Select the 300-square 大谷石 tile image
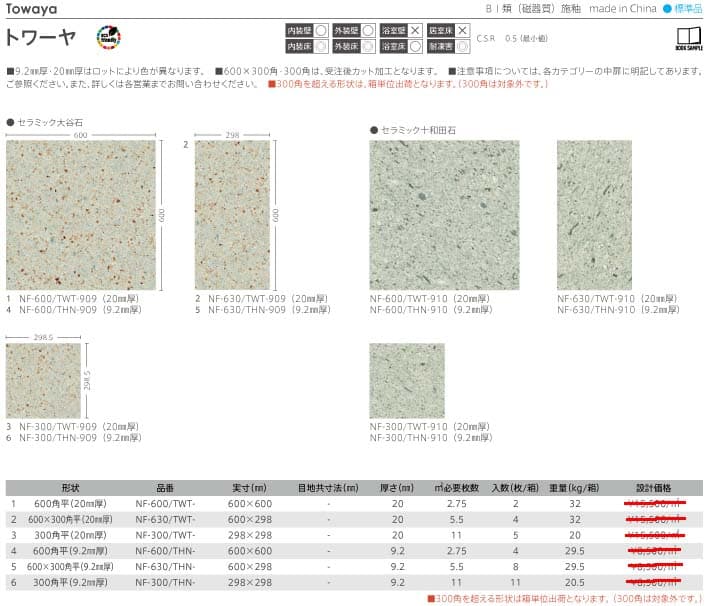711x606 pixels. coord(43,381)
